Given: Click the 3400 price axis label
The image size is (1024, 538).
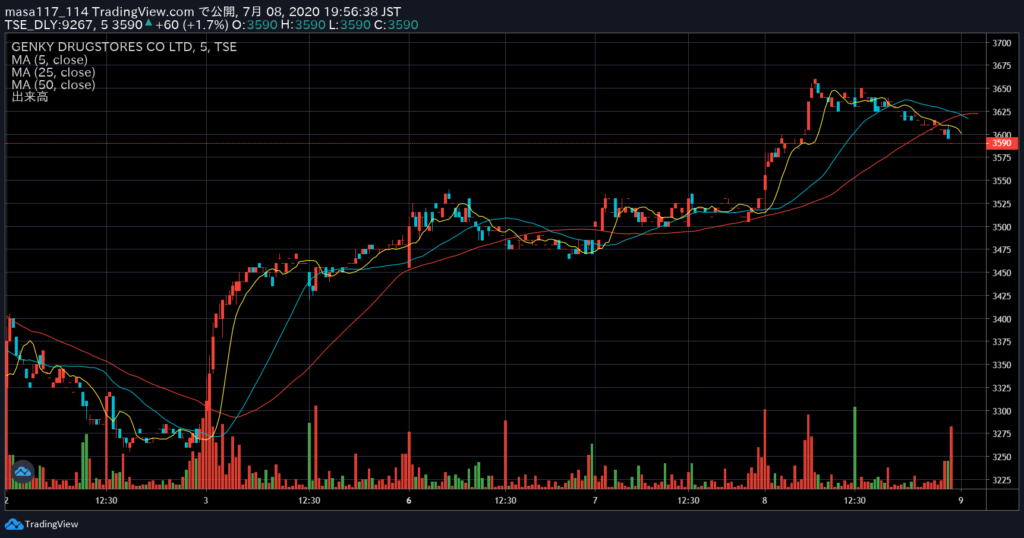Looking at the screenshot, I should coord(1001,319).
